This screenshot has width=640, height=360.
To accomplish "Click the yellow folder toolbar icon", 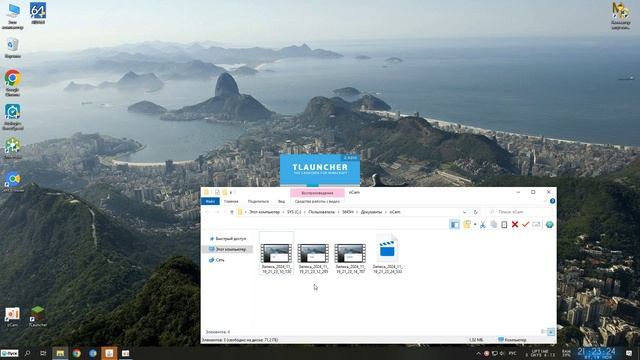I will tap(467, 224).
